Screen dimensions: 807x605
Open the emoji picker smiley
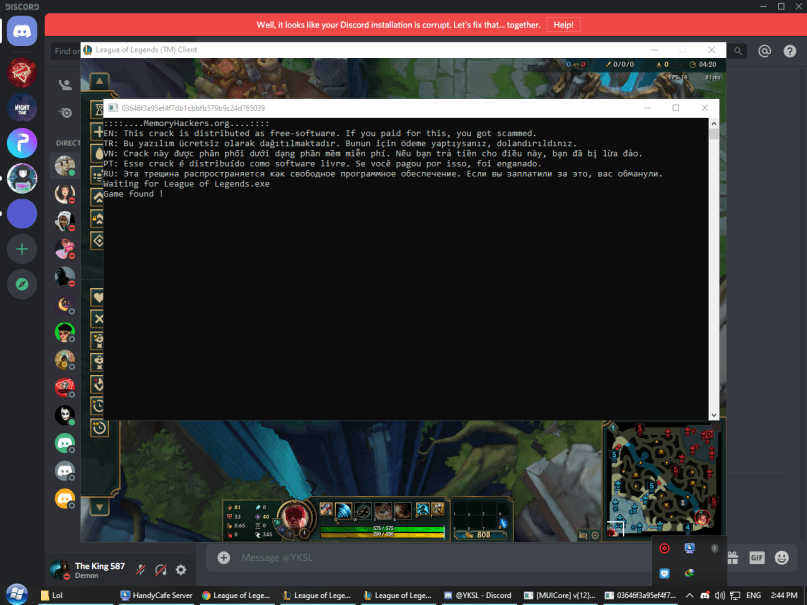click(781, 558)
